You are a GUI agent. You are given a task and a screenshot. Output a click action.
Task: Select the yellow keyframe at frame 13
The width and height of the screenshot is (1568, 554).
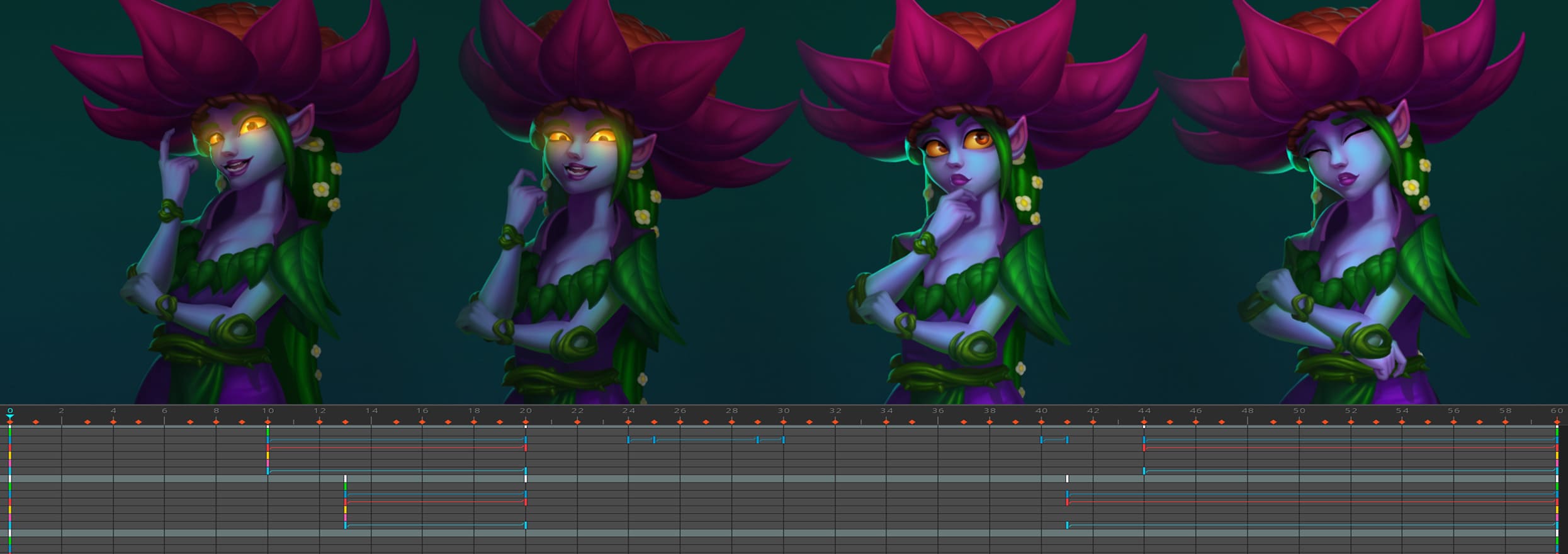[x=346, y=510]
